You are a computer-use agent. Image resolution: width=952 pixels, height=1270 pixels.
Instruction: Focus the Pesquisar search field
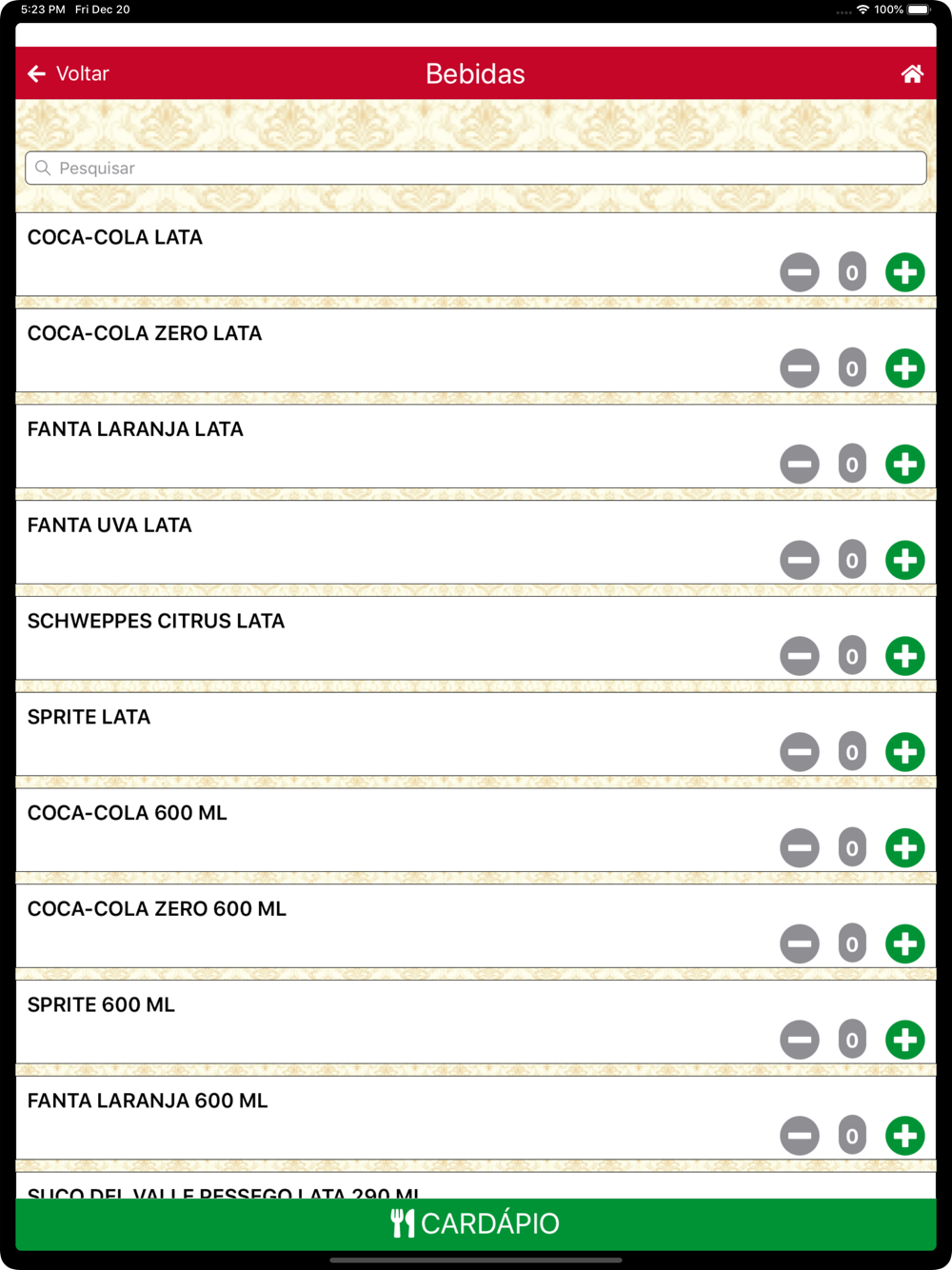pyautogui.click(x=476, y=169)
